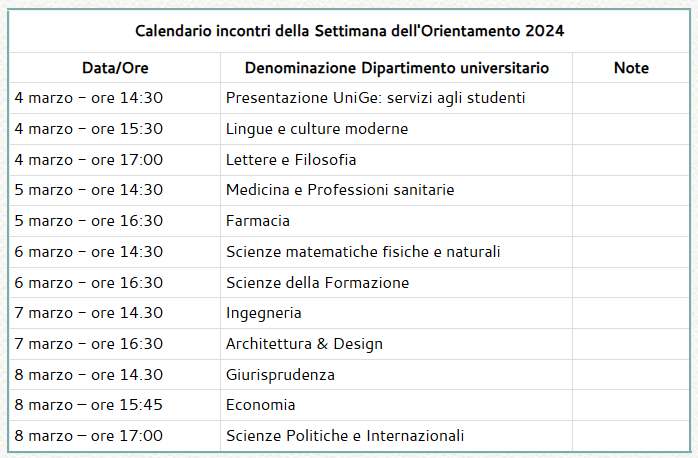
Task: Select 'Presentazione UniGe: servizi agli studenti' cell
Action: point(376,98)
